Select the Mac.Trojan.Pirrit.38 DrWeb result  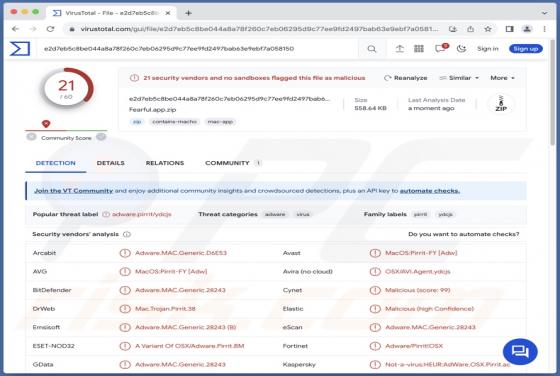point(165,309)
